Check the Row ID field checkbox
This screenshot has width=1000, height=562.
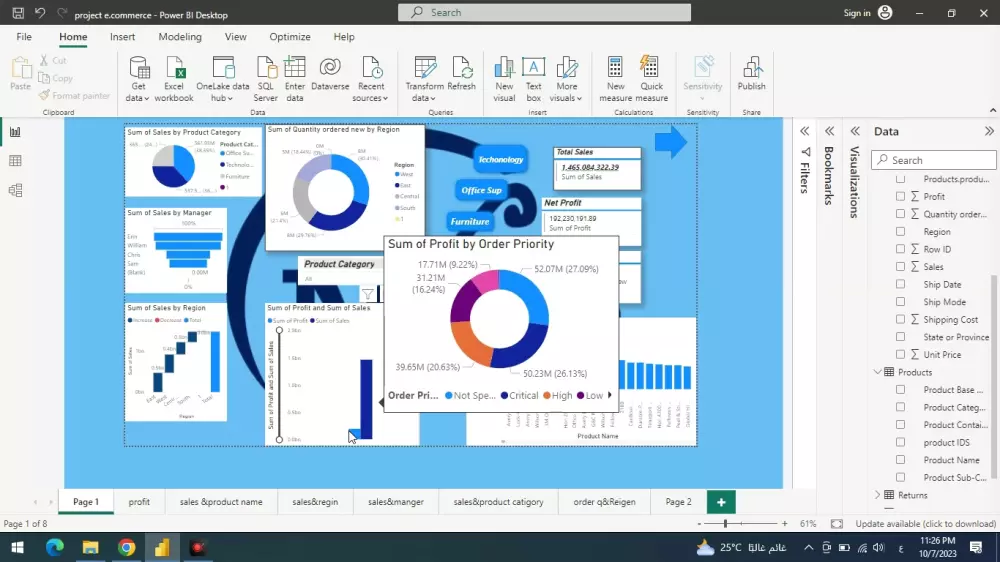(900, 249)
